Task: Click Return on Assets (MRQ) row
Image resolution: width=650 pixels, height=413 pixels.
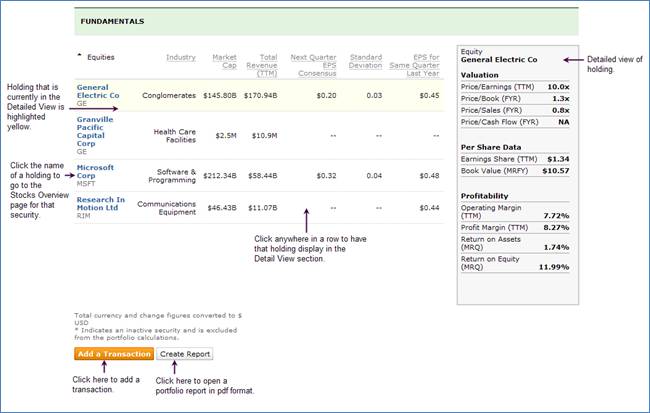Action: tap(515, 243)
